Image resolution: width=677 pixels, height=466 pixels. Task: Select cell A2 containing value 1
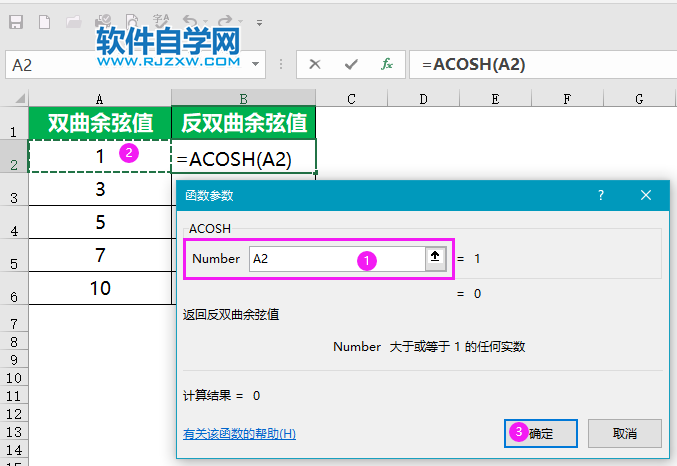click(x=100, y=156)
